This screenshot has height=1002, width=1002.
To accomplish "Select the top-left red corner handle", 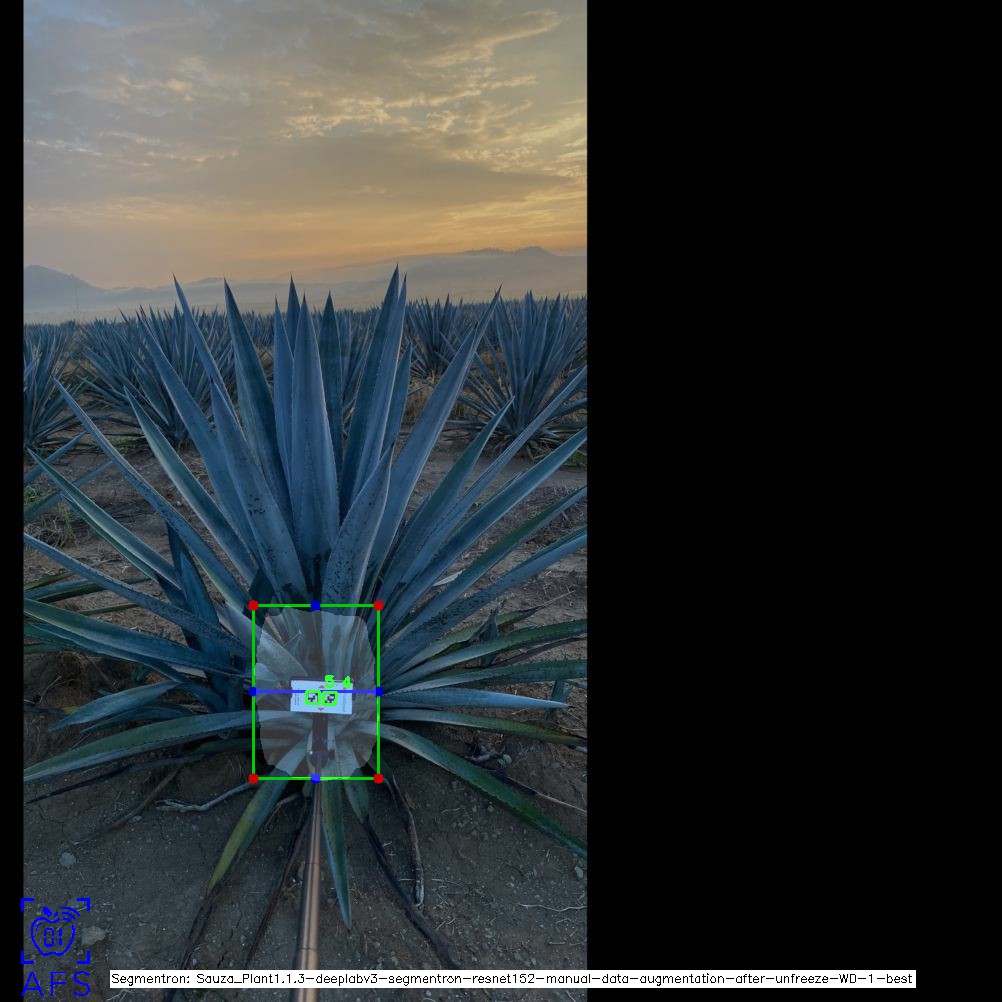I will (253, 605).
